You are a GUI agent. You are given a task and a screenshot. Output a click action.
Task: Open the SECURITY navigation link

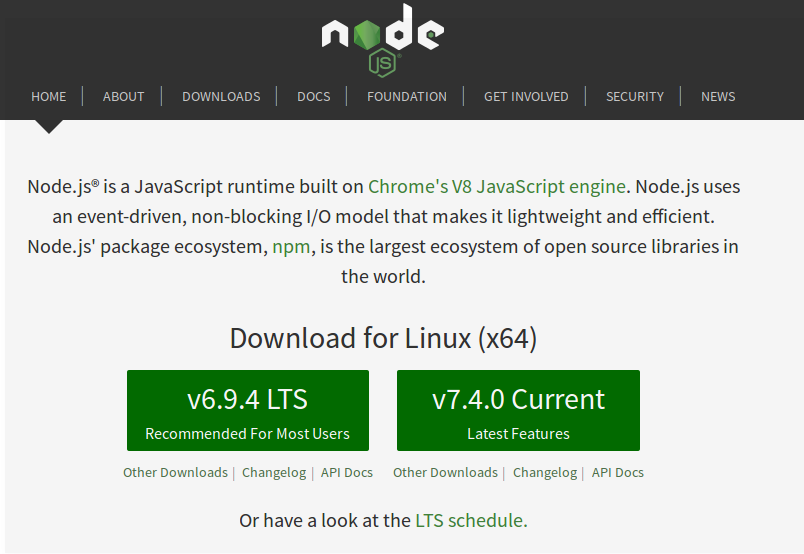pyautogui.click(x=635, y=96)
